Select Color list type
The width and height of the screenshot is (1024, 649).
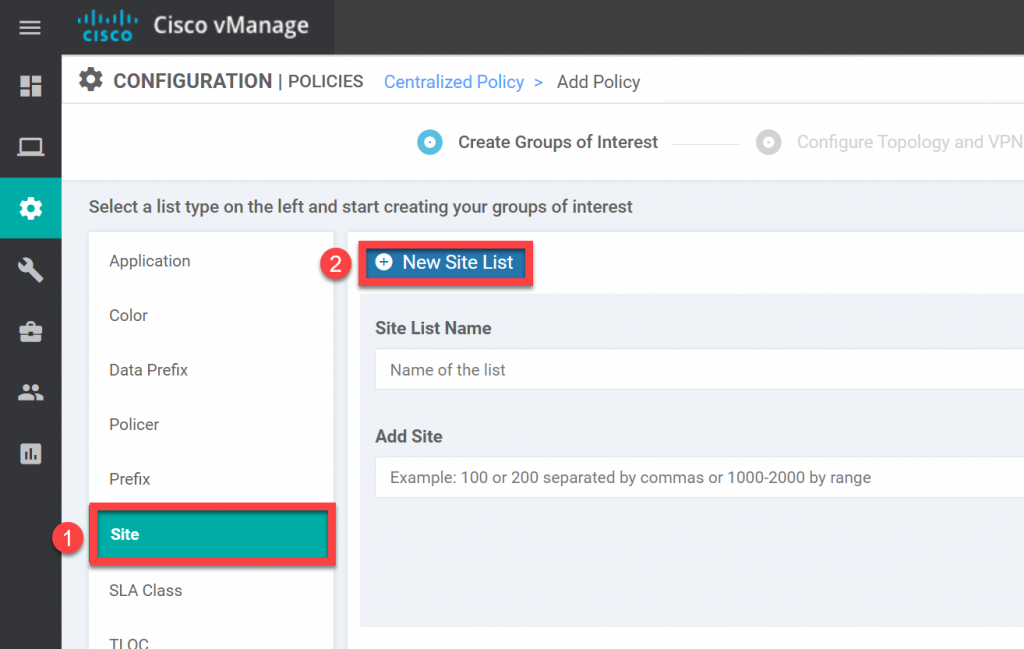[129, 315]
